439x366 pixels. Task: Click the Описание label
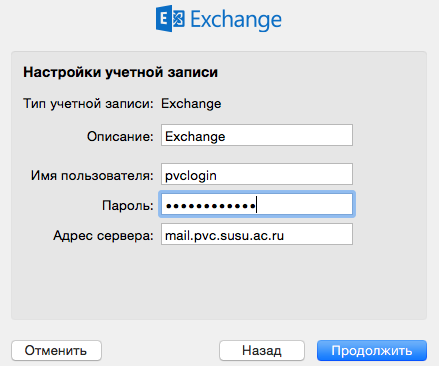(120, 136)
